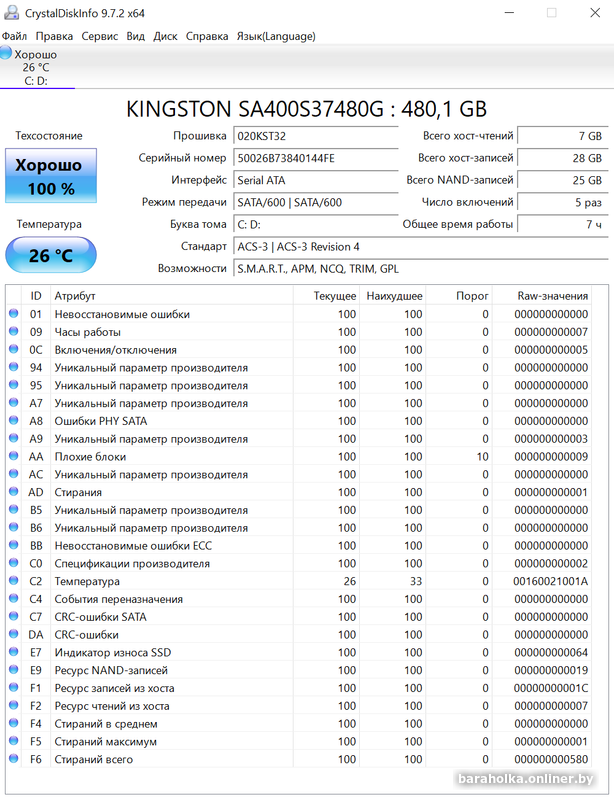Image resolution: width=614 pixels, height=800 pixels.
Task: Open the Правка menu
Action: click(54, 36)
